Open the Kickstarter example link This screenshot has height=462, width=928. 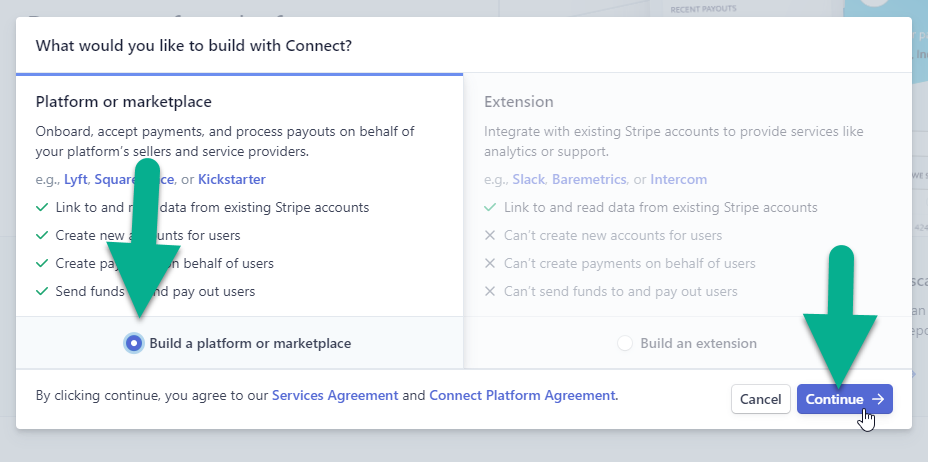click(x=232, y=179)
